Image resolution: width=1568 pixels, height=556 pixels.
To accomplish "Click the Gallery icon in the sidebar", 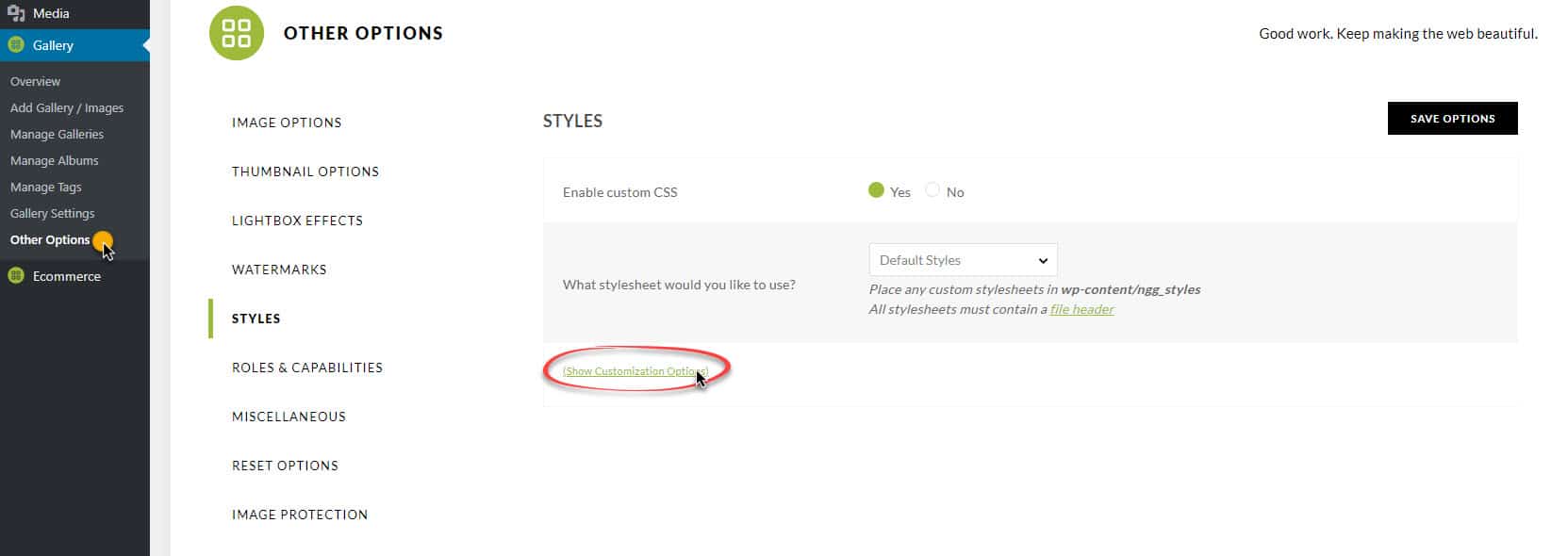I will [x=16, y=45].
